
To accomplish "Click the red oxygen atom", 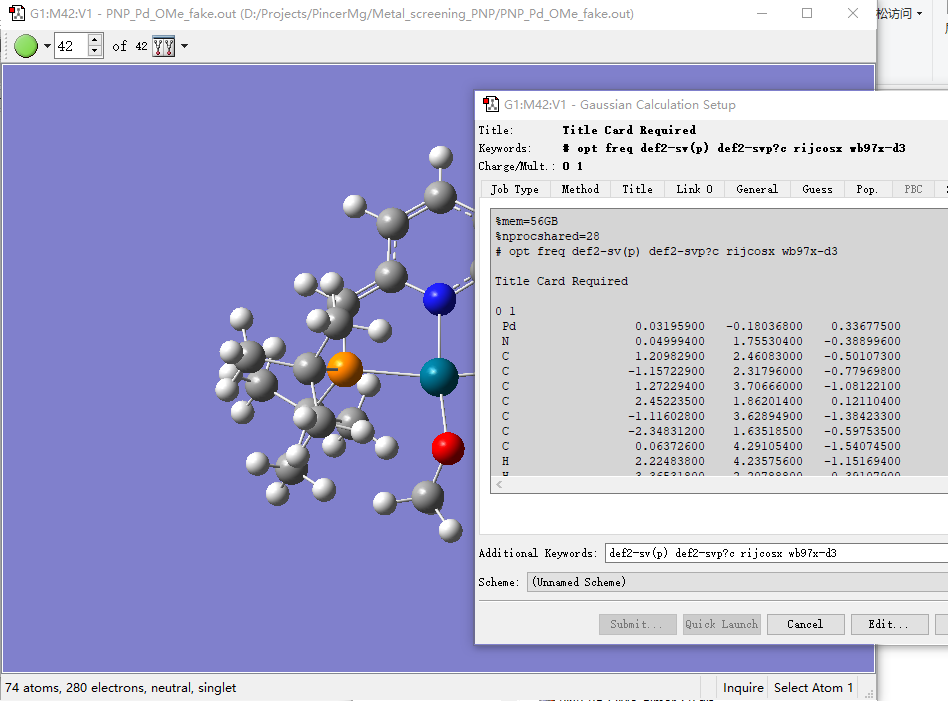I will pos(448,448).
